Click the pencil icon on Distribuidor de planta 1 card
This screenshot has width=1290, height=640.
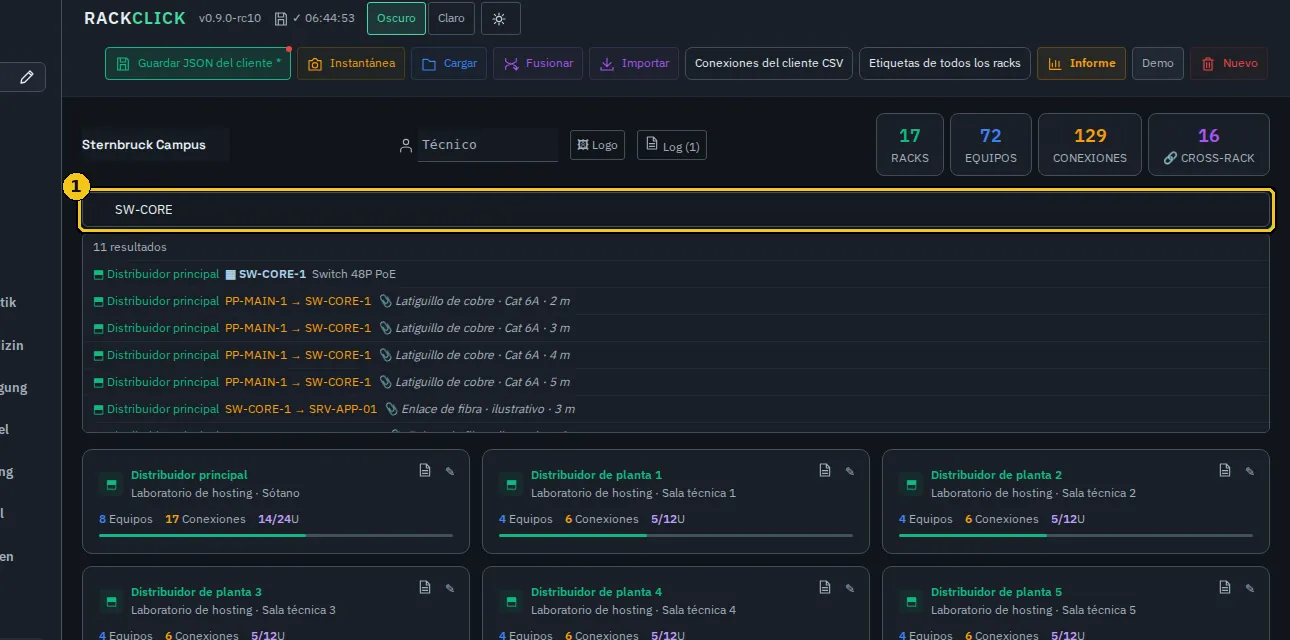(x=850, y=471)
